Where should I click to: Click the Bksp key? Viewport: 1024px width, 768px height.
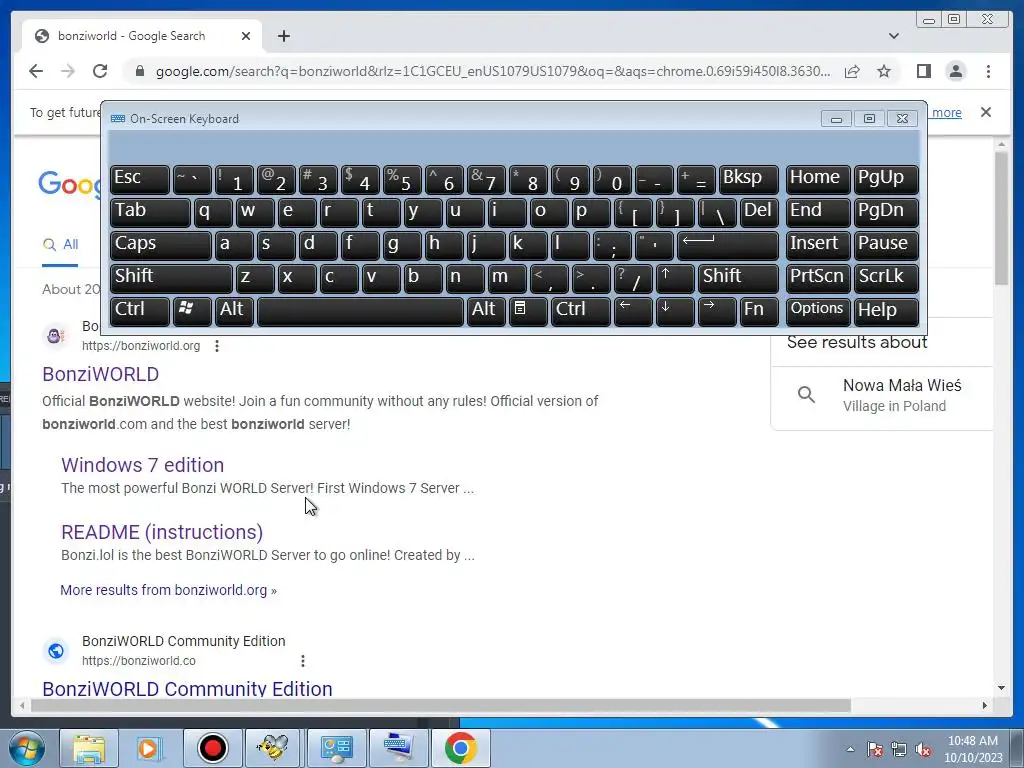click(x=749, y=180)
